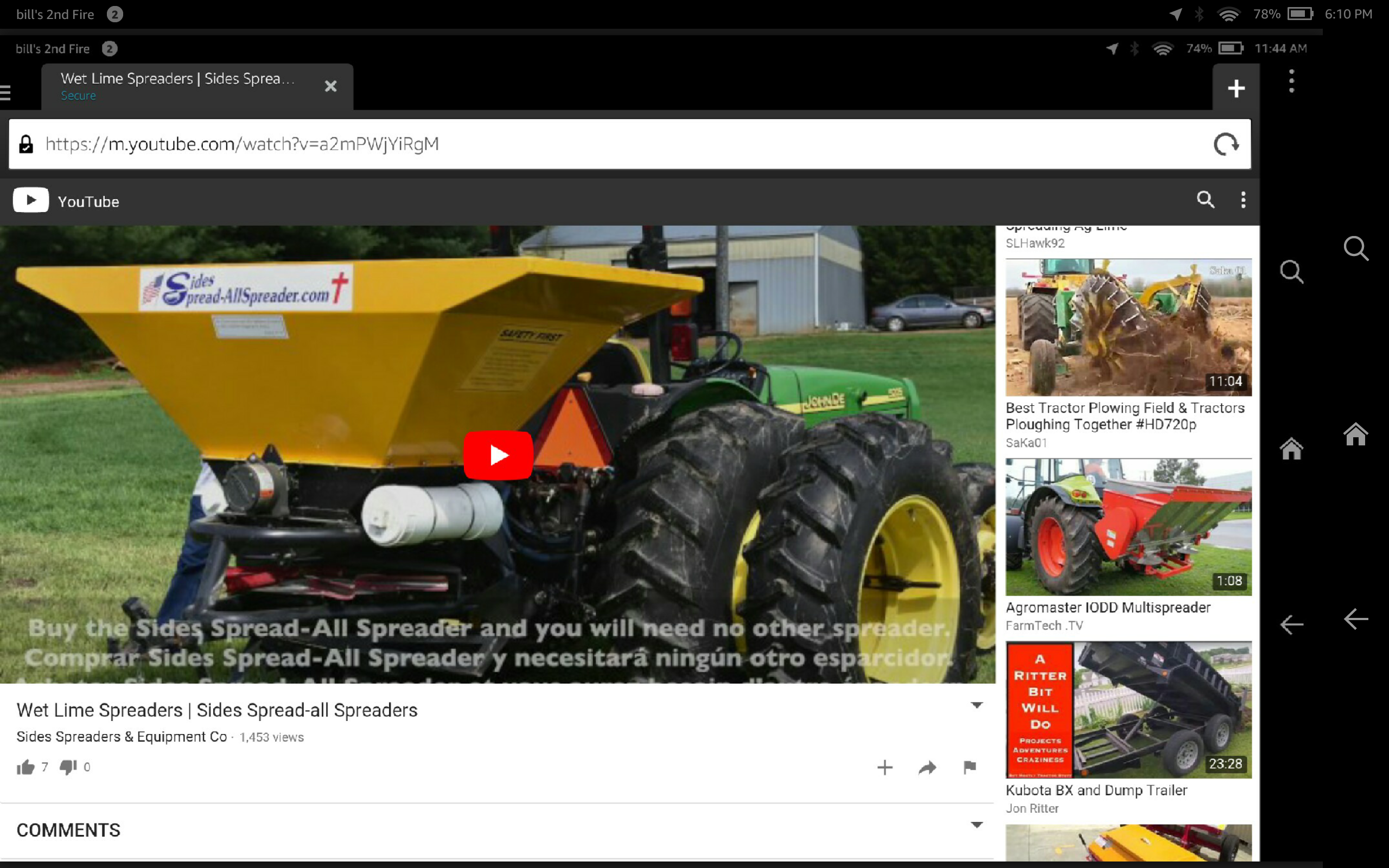The image size is (1389, 868).
Task: Open Agromaster IODD Multispreader video thumbnail
Action: tap(1128, 526)
